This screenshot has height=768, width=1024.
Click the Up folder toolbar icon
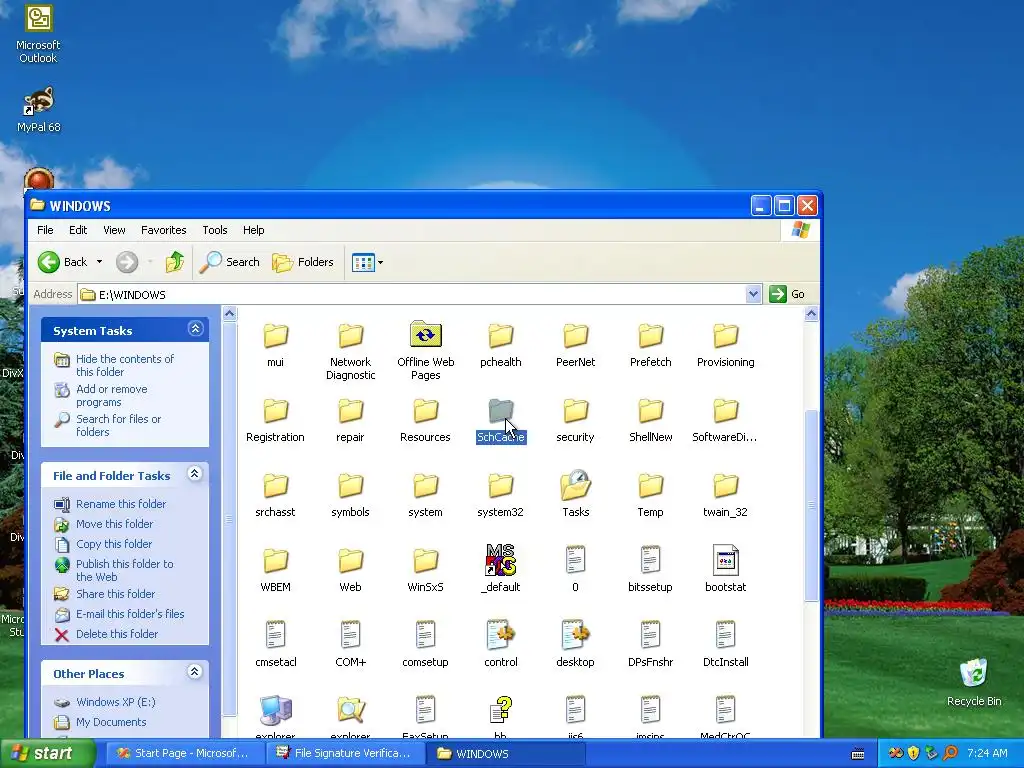point(174,262)
